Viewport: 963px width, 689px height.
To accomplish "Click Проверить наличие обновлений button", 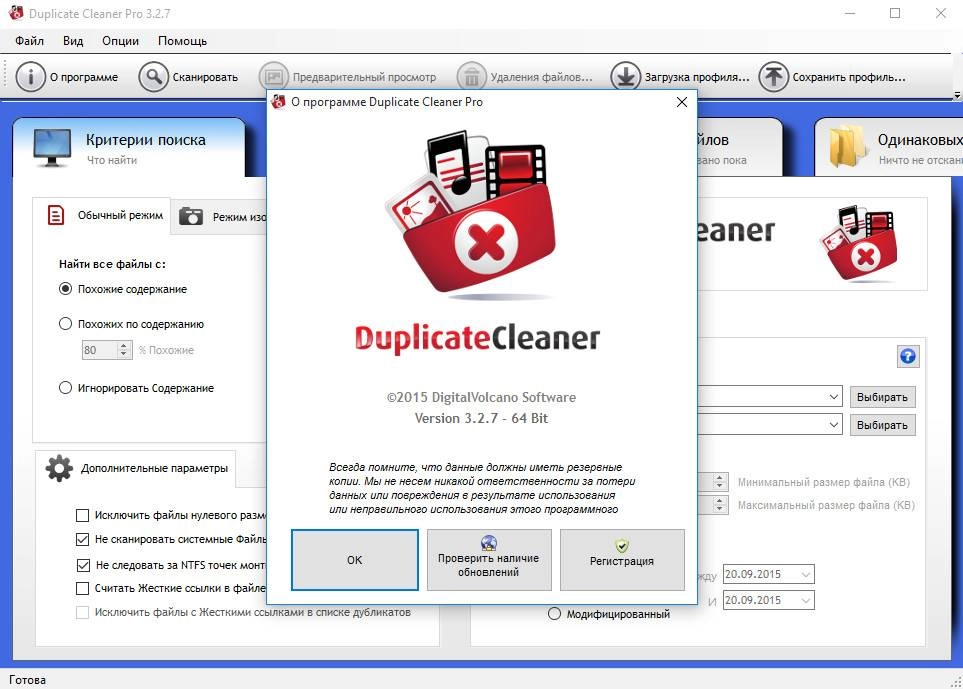I will [x=489, y=560].
